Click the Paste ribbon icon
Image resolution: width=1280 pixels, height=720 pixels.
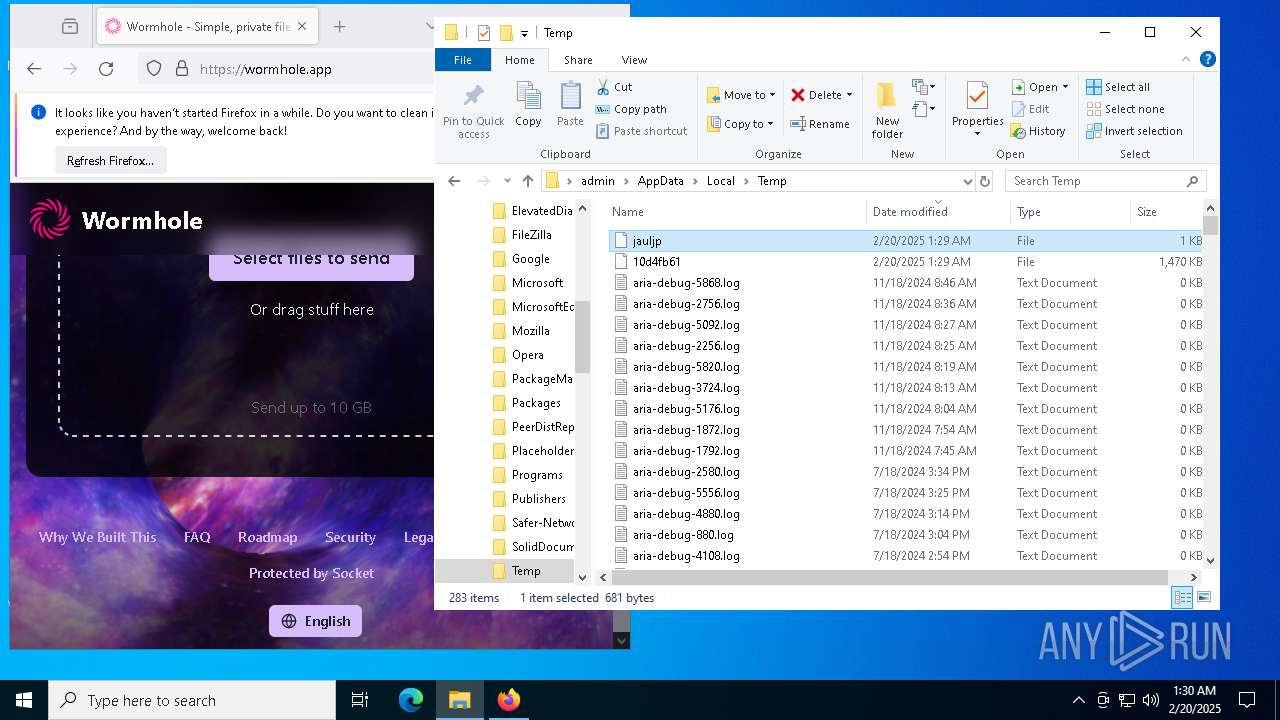click(570, 105)
